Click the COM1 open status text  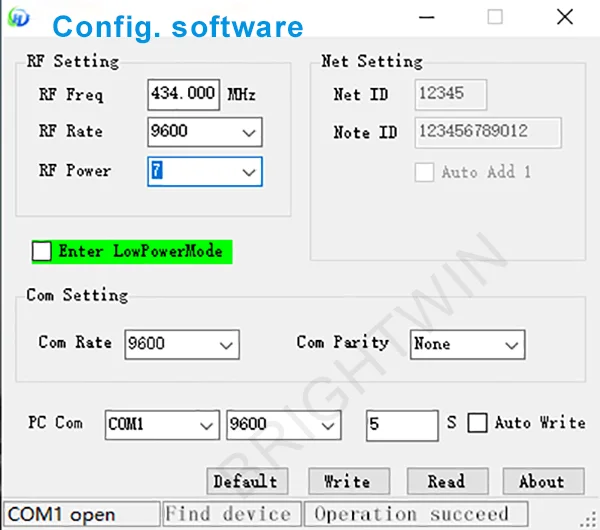click(61, 515)
